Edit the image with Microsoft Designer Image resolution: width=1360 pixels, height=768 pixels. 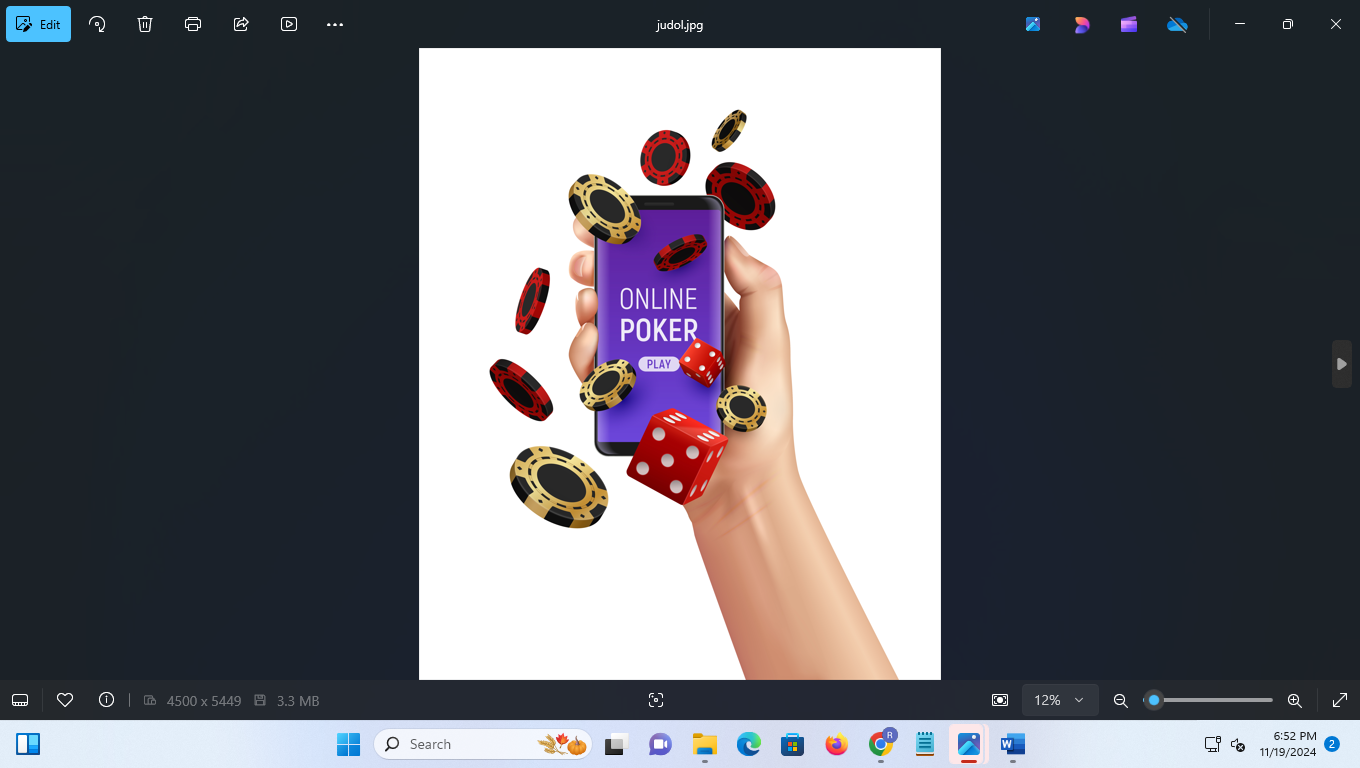[x=1081, y=23]
